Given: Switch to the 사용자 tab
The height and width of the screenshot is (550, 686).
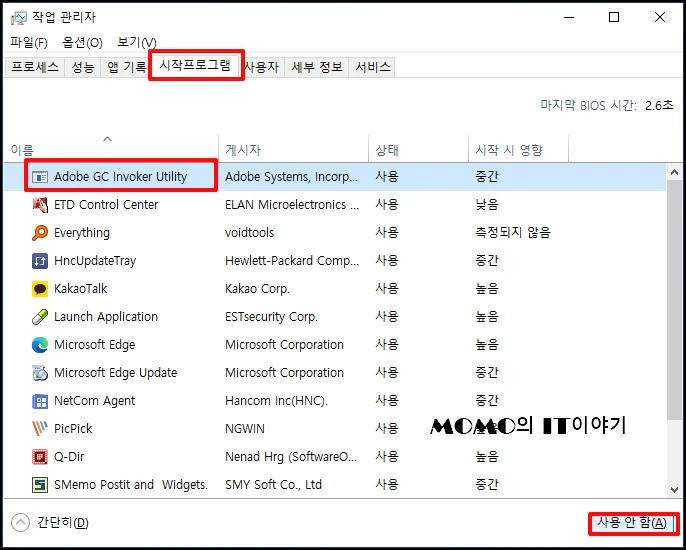Looking at the screenshot, I should (261, 67).
